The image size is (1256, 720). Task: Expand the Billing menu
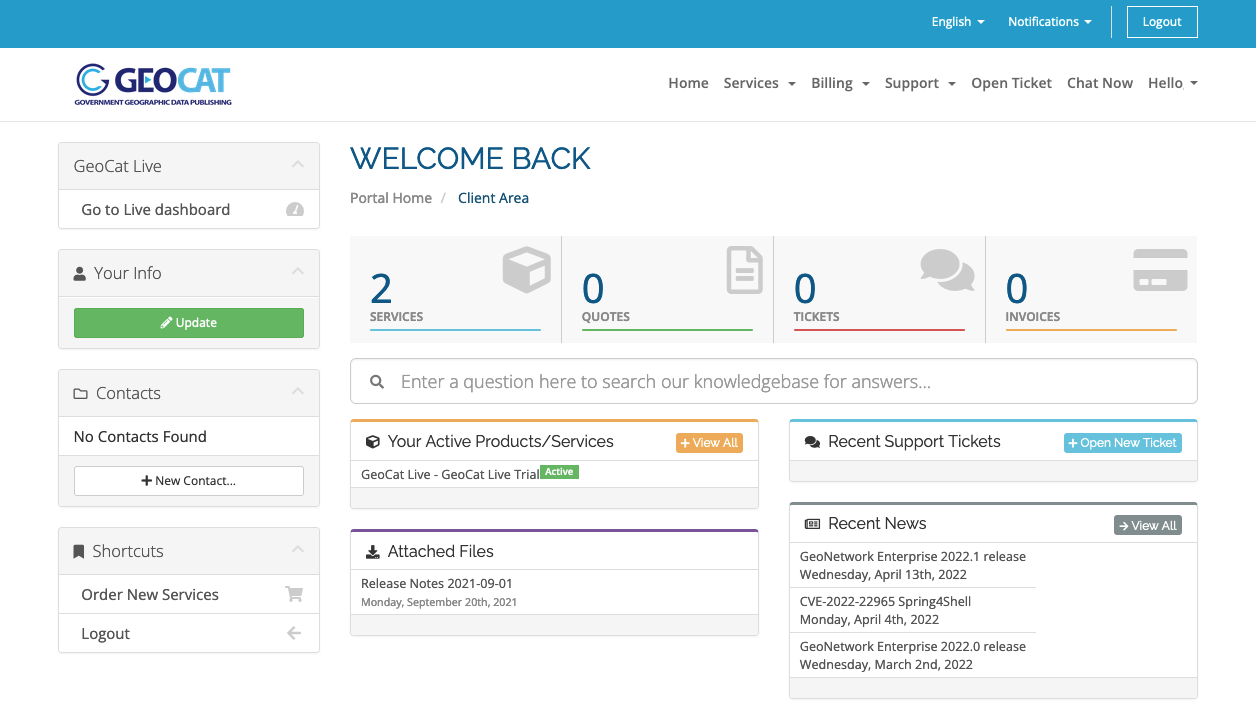840,83
